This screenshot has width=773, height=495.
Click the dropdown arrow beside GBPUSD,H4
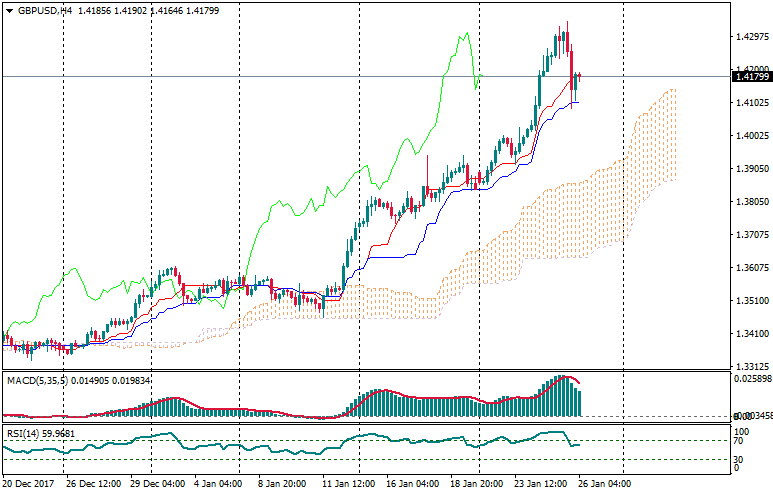click(9, 10)
